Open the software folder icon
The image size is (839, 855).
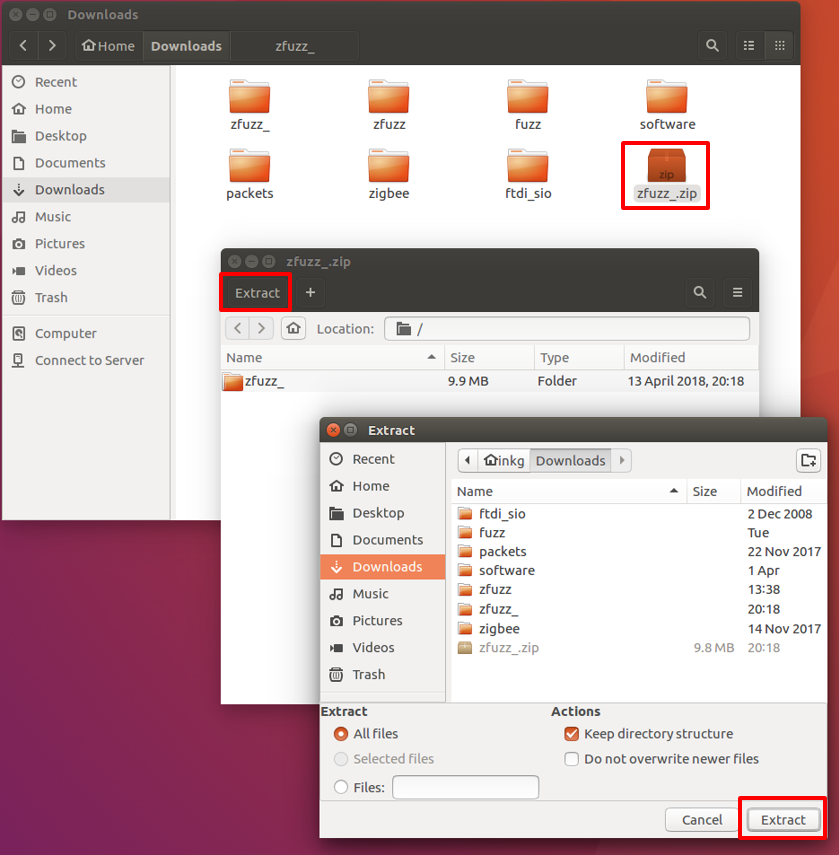tap(667, 98)
